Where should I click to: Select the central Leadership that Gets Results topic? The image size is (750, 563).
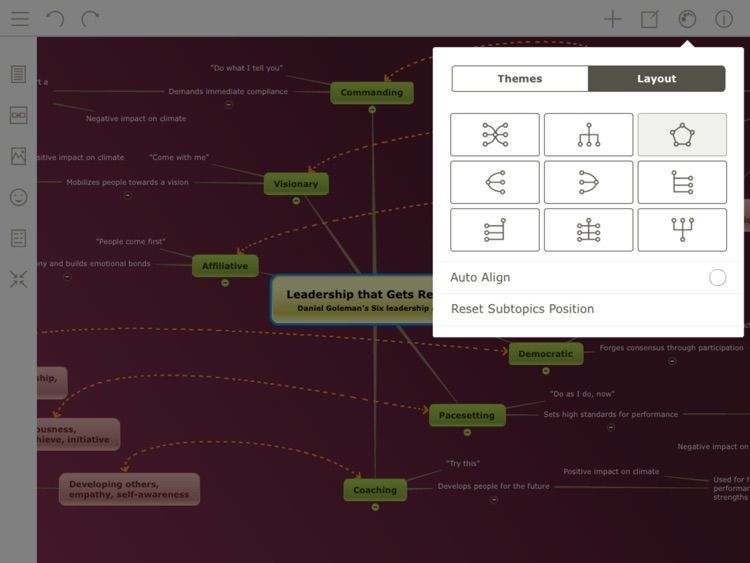click(x=353, y=300)
